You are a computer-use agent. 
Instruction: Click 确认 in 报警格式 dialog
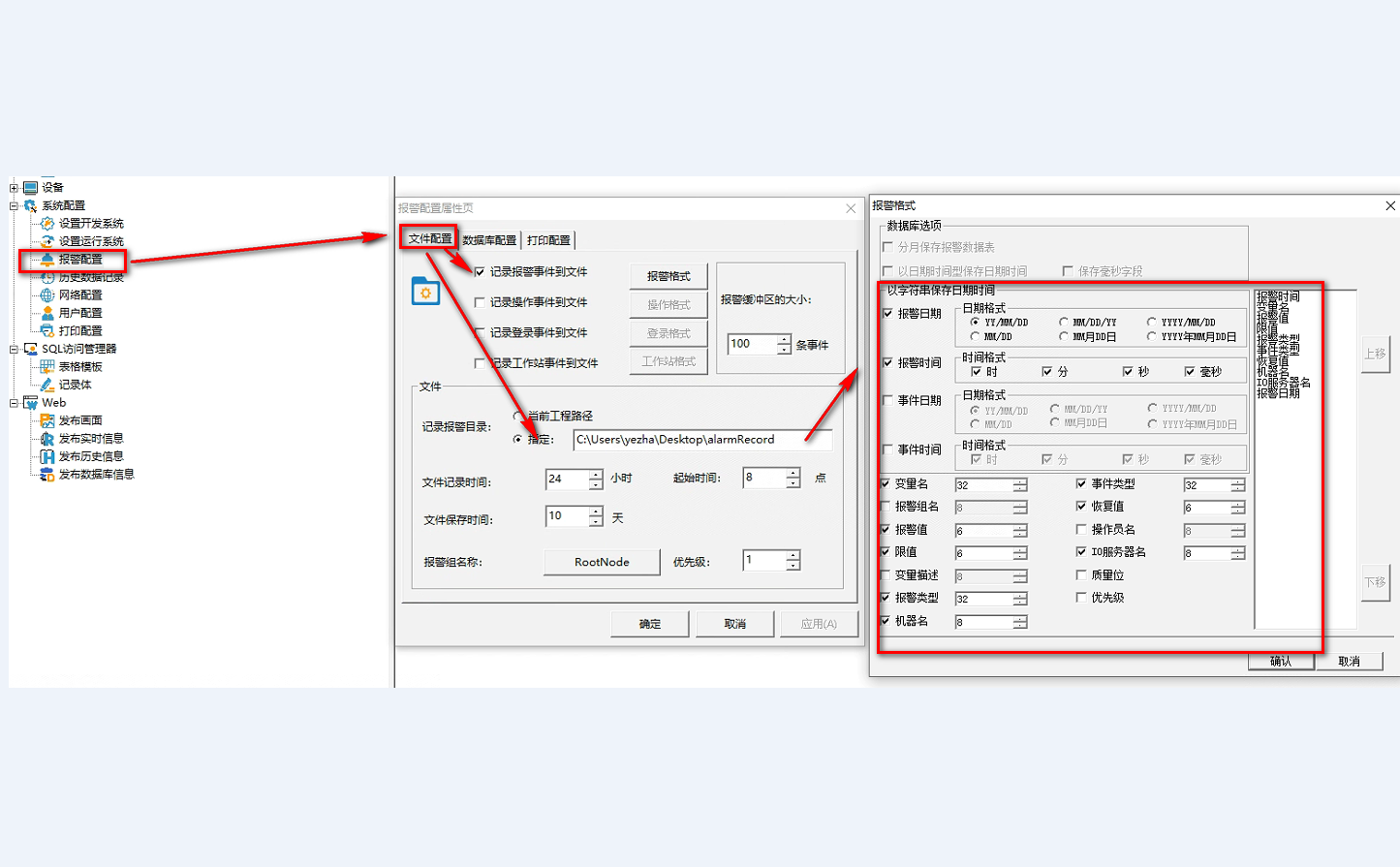[x=1281, y=662]
